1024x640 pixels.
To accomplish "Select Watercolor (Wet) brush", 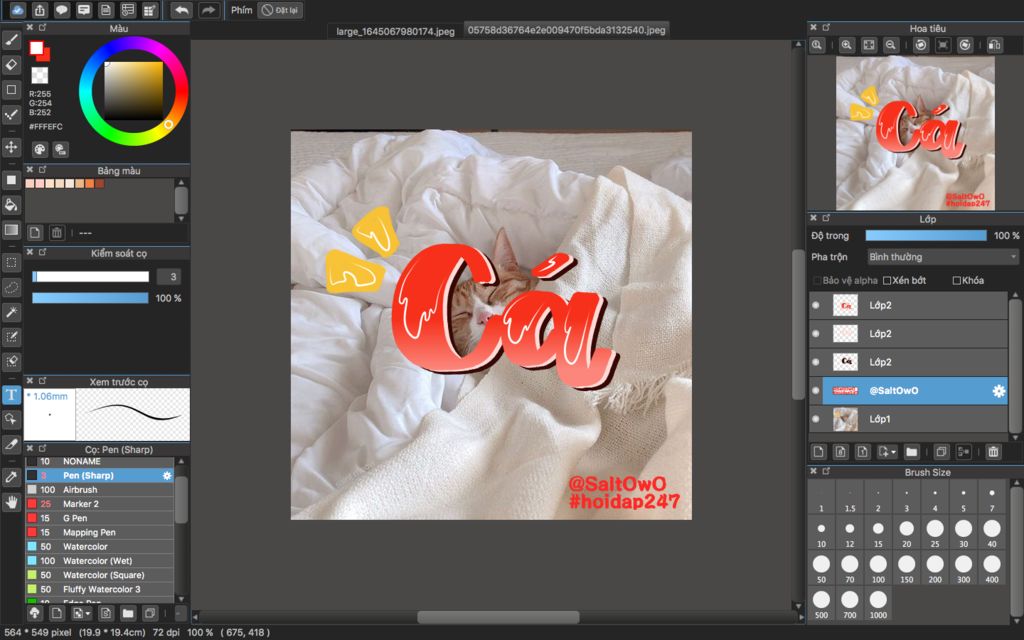I will tap(99, 561).
